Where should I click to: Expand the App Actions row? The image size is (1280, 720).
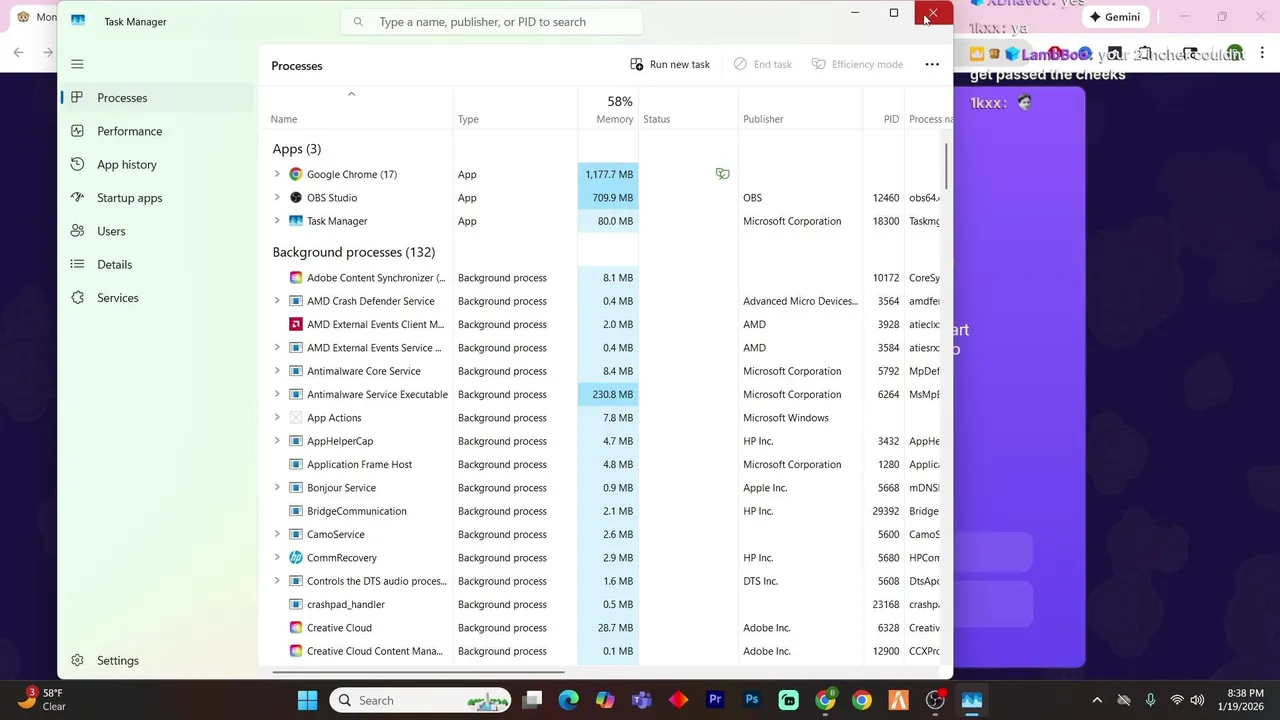click(x=277, y=417)
